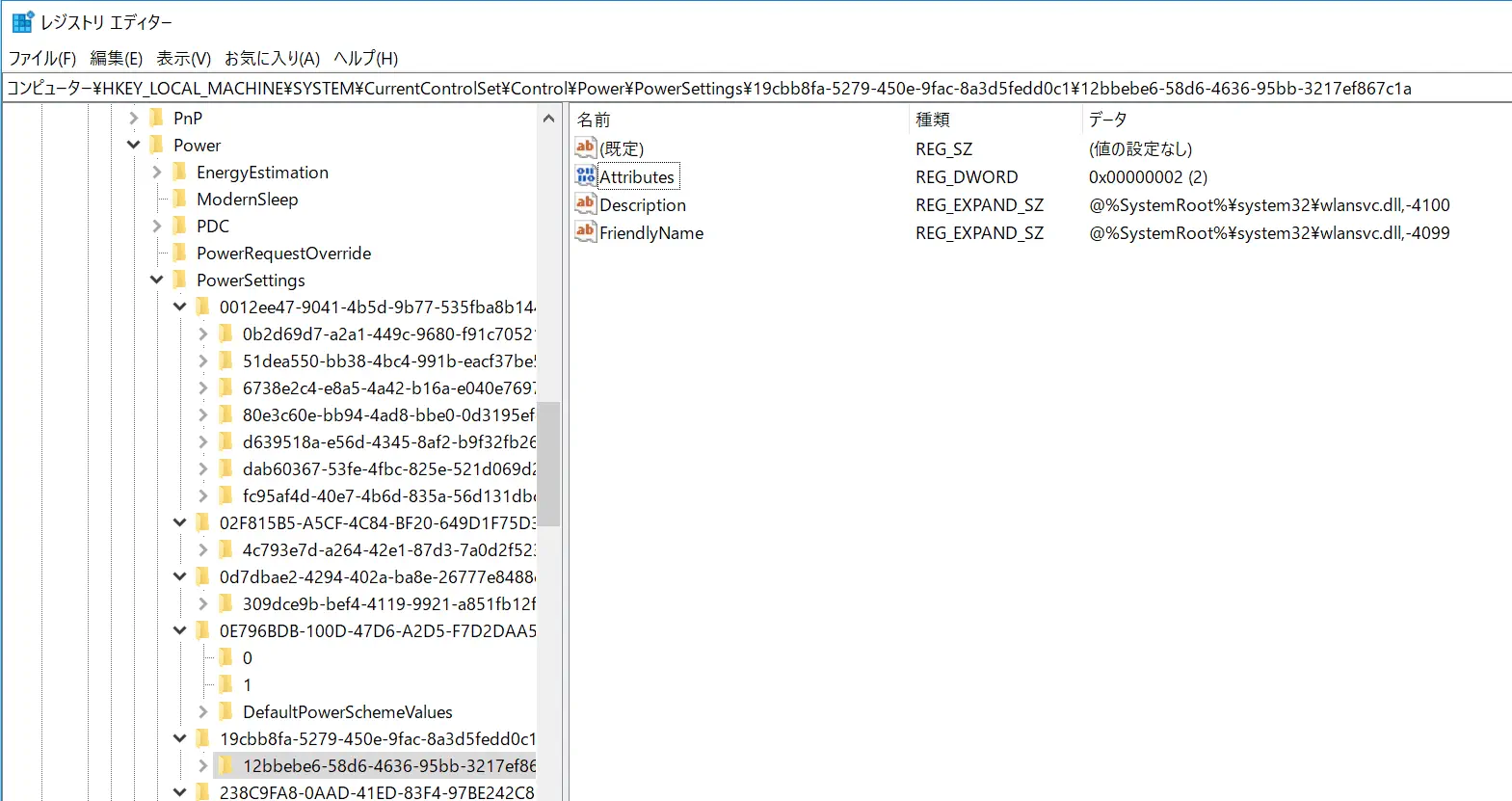This screenshot has height=801, width=1512.
Task: Click the DWORD icon beside Attributes
Action: (586, 176)
